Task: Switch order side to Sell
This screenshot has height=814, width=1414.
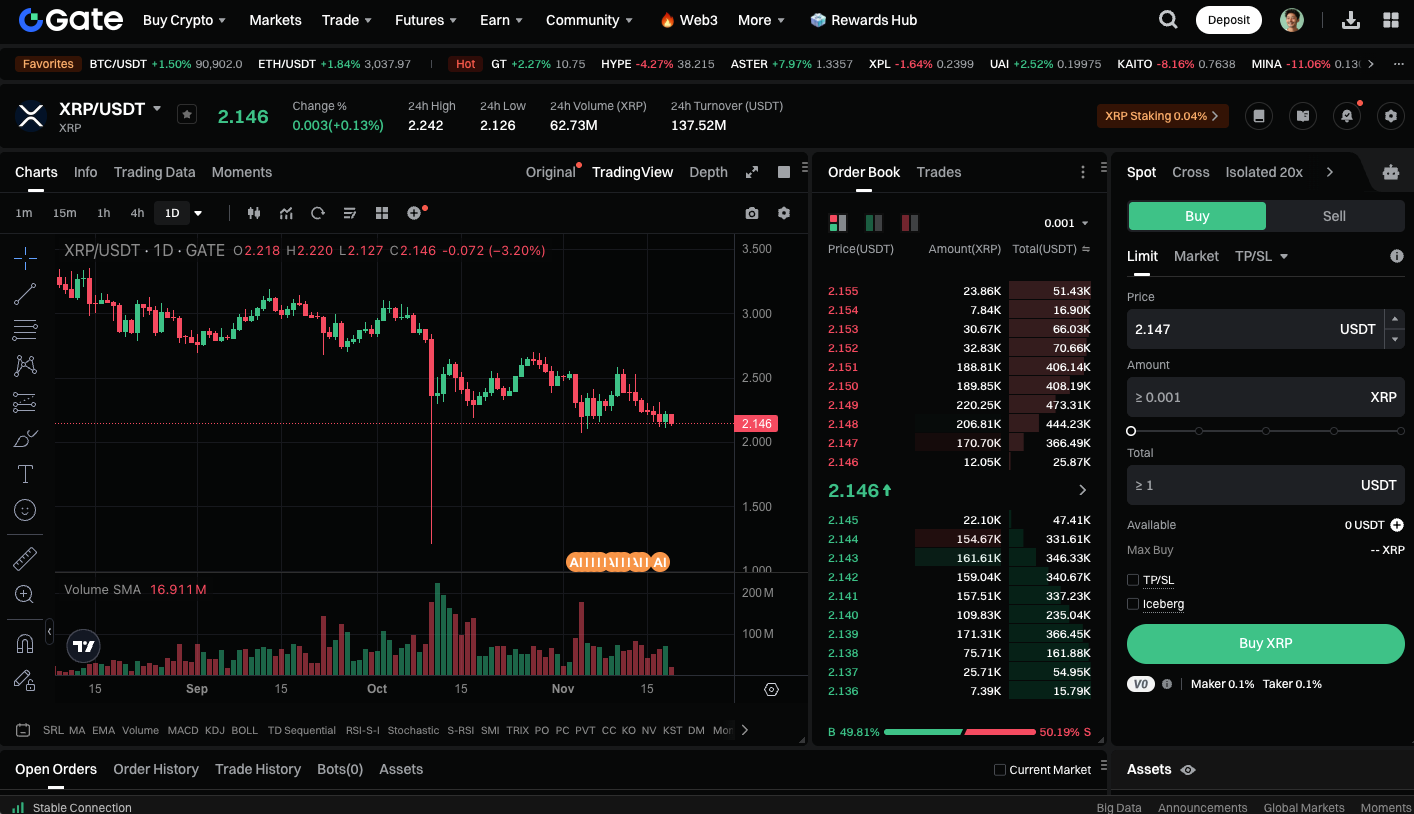Action: [x=1334, y=216]
